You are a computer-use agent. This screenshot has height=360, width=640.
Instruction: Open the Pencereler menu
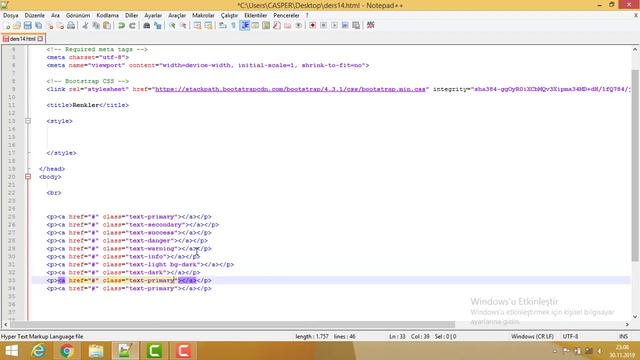[x=286, y=15]
